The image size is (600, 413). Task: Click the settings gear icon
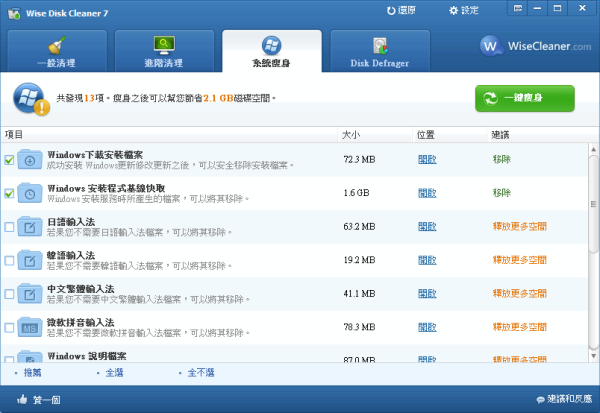453,11
